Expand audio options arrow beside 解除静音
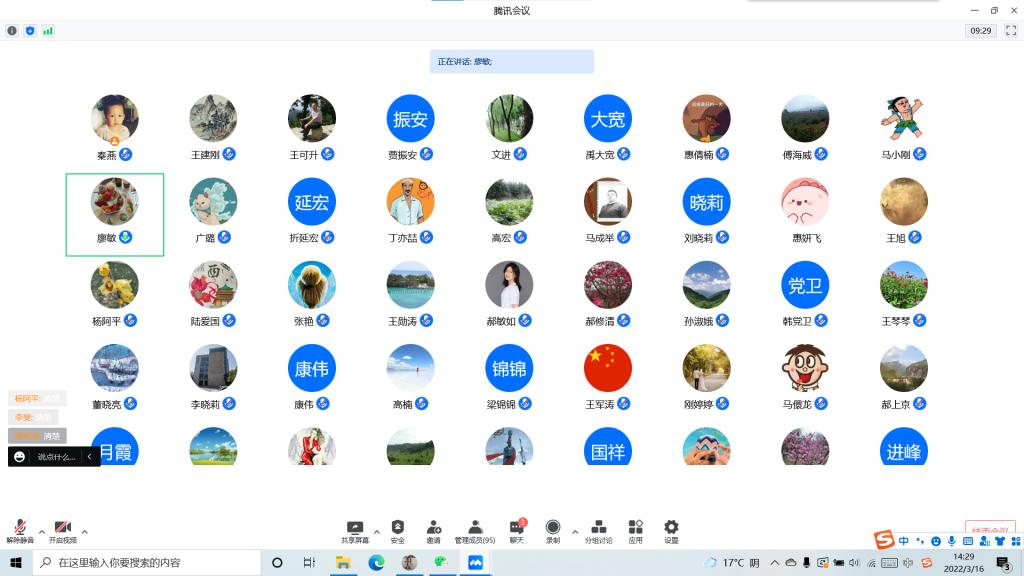This screenshot has height=576, width=1024. click(x=41, y=531)
